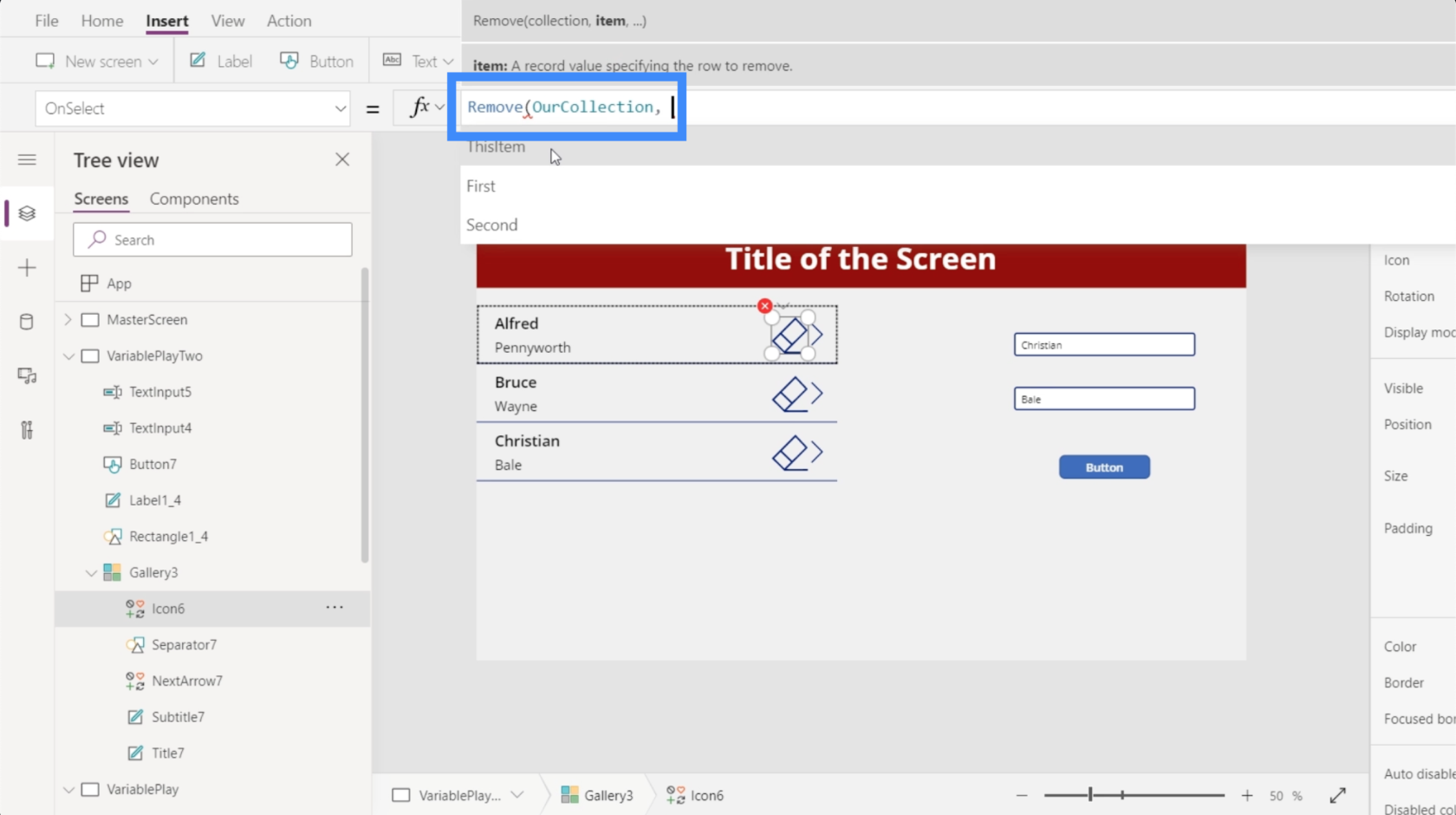Open the Media icon in sidebar
The image size is (1456, 815).
[27, 375]
